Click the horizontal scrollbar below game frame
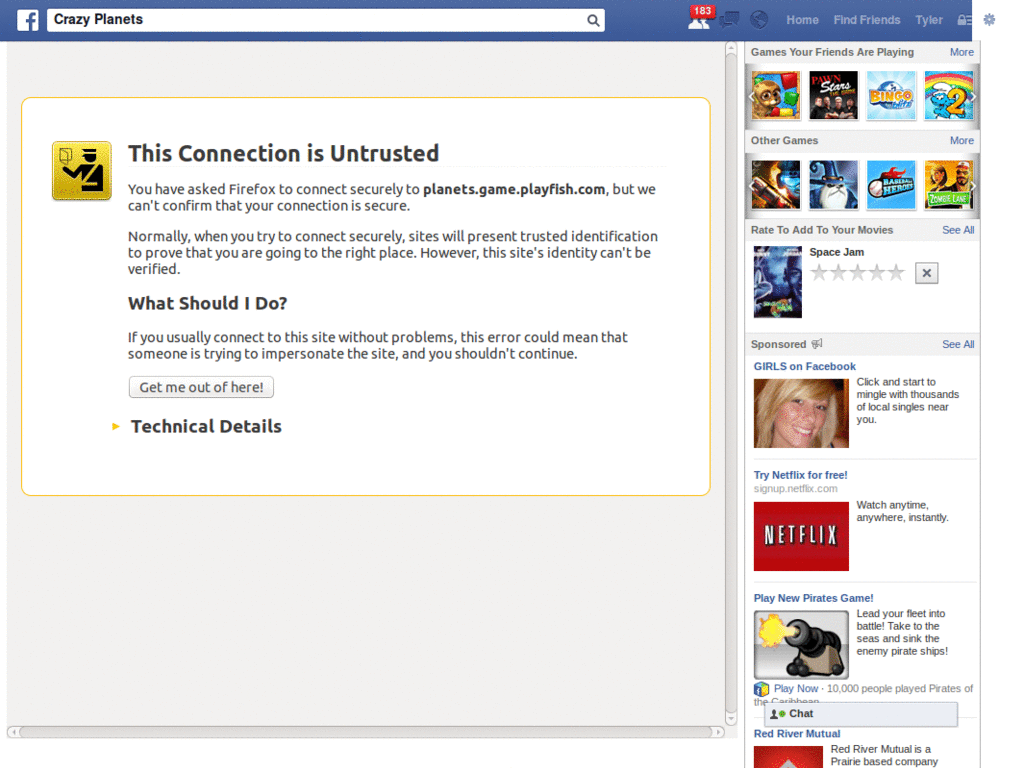 tap(366, 732)
